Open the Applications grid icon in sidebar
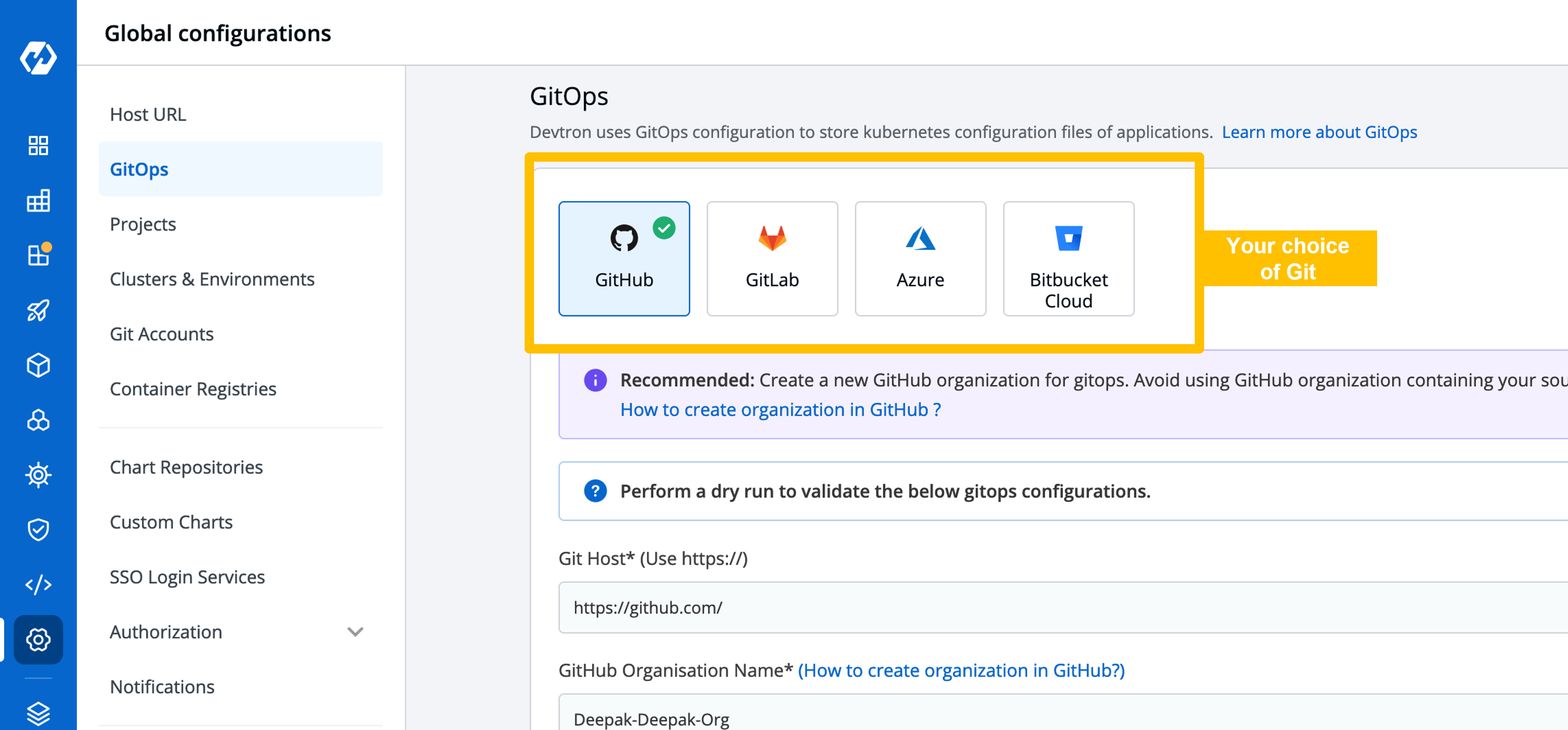 coord(38,146)
